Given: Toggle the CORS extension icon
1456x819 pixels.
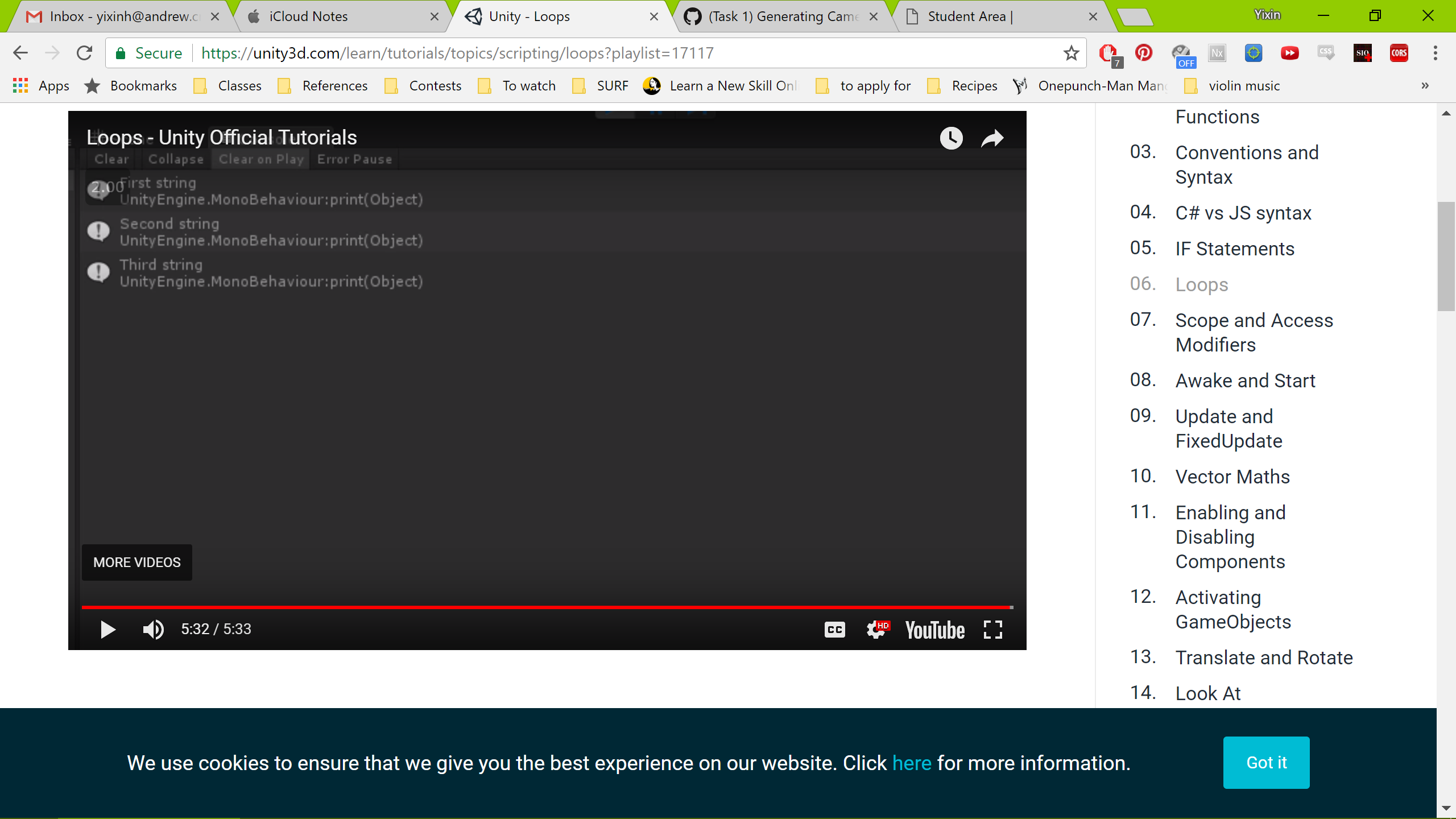Looking at the screenshot, I should [x=1399, y=53].
